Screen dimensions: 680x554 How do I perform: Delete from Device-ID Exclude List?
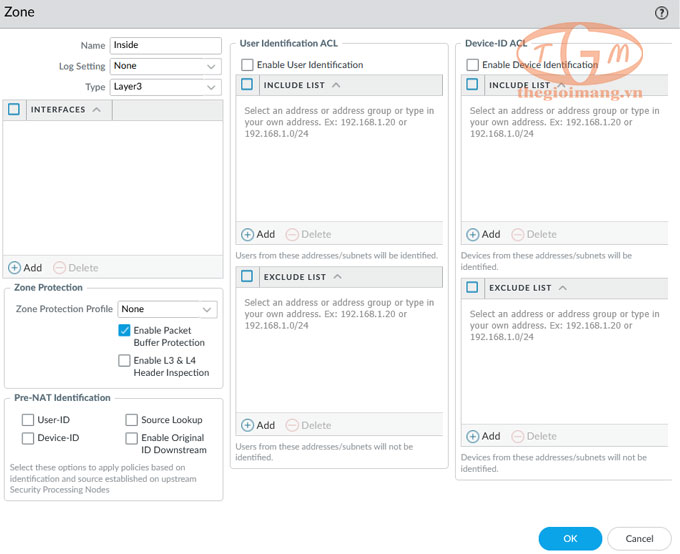pos(534,436)
